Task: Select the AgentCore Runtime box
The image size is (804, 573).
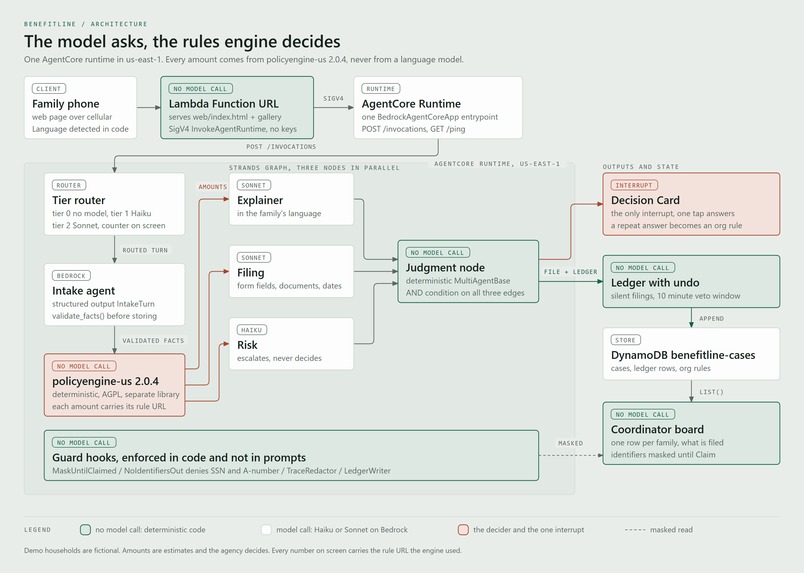Action: coord(438,108)
